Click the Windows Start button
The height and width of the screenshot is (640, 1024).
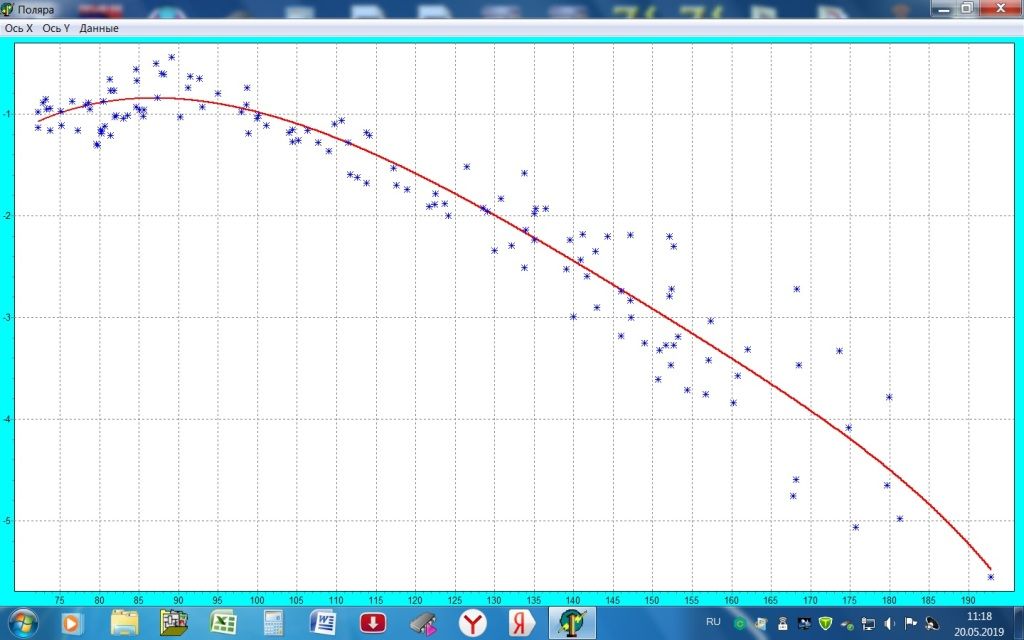(22, 623)
